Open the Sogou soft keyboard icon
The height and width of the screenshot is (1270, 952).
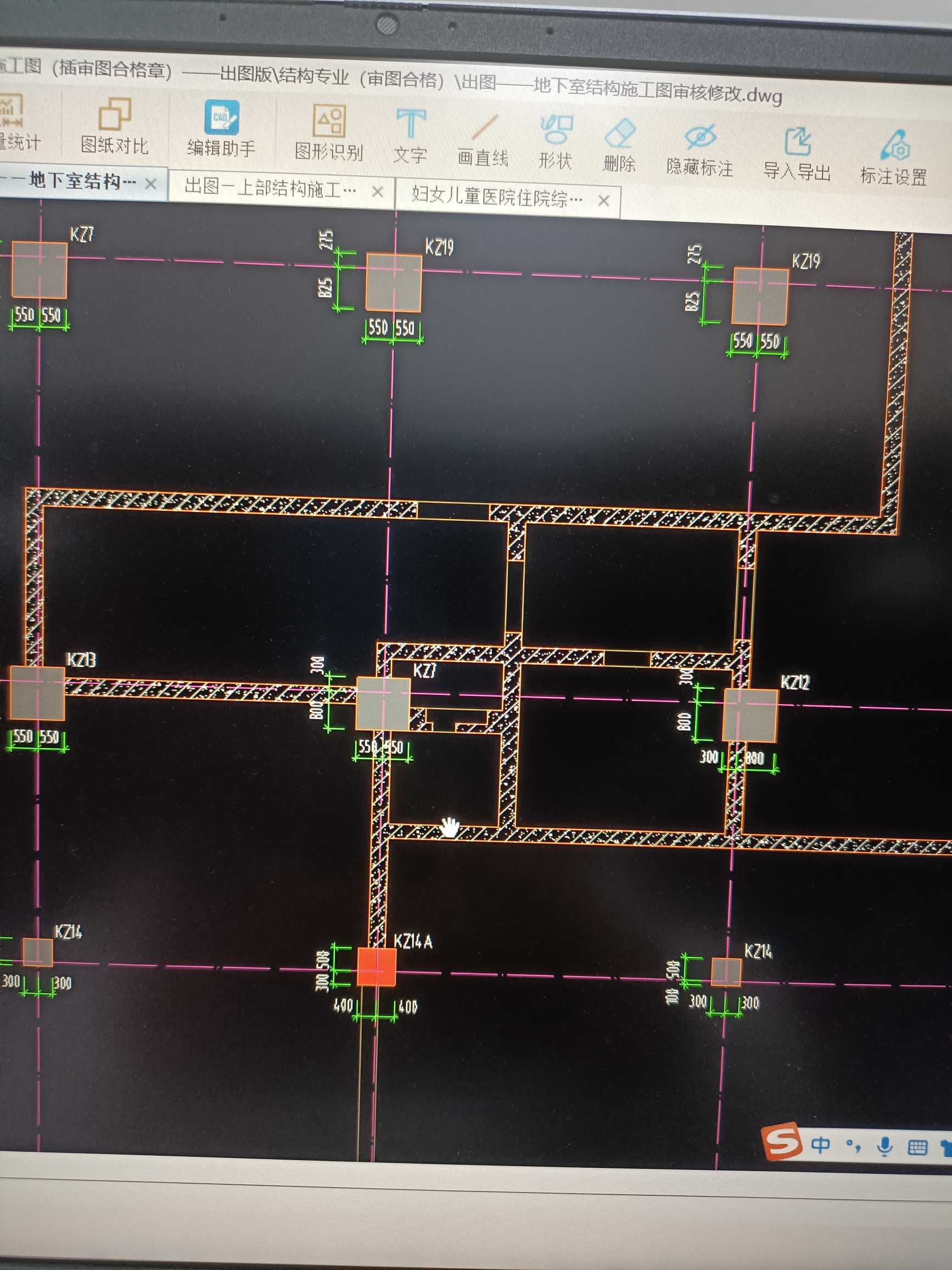(917, 1148)
